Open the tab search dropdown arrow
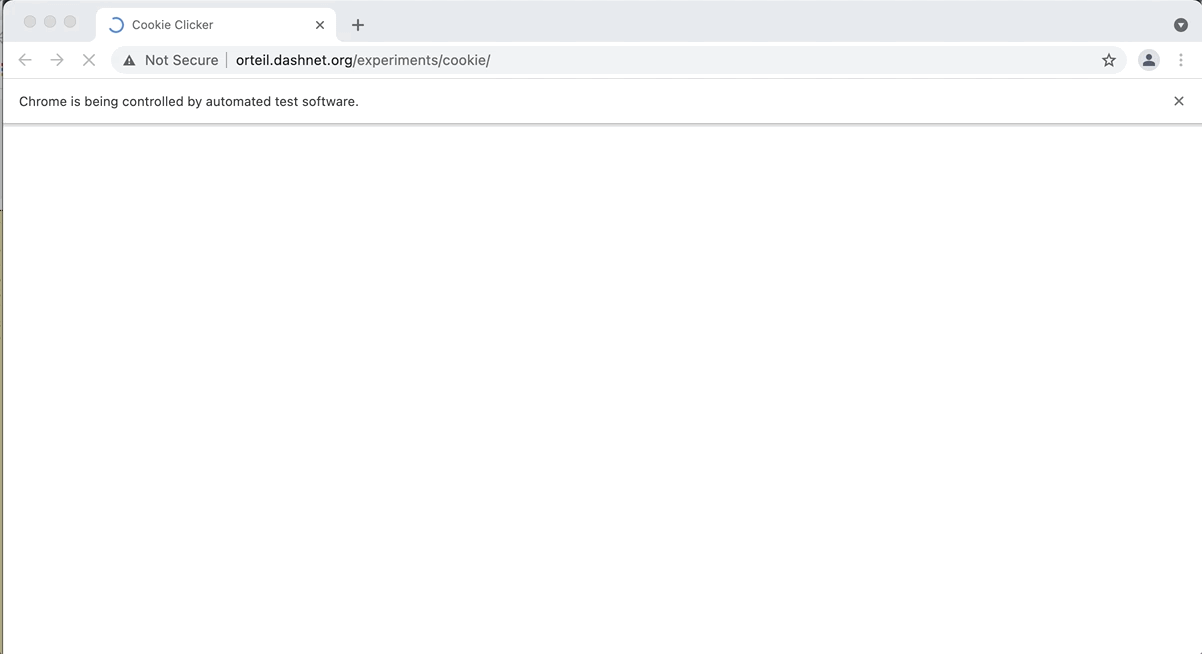 point(1181,25)
